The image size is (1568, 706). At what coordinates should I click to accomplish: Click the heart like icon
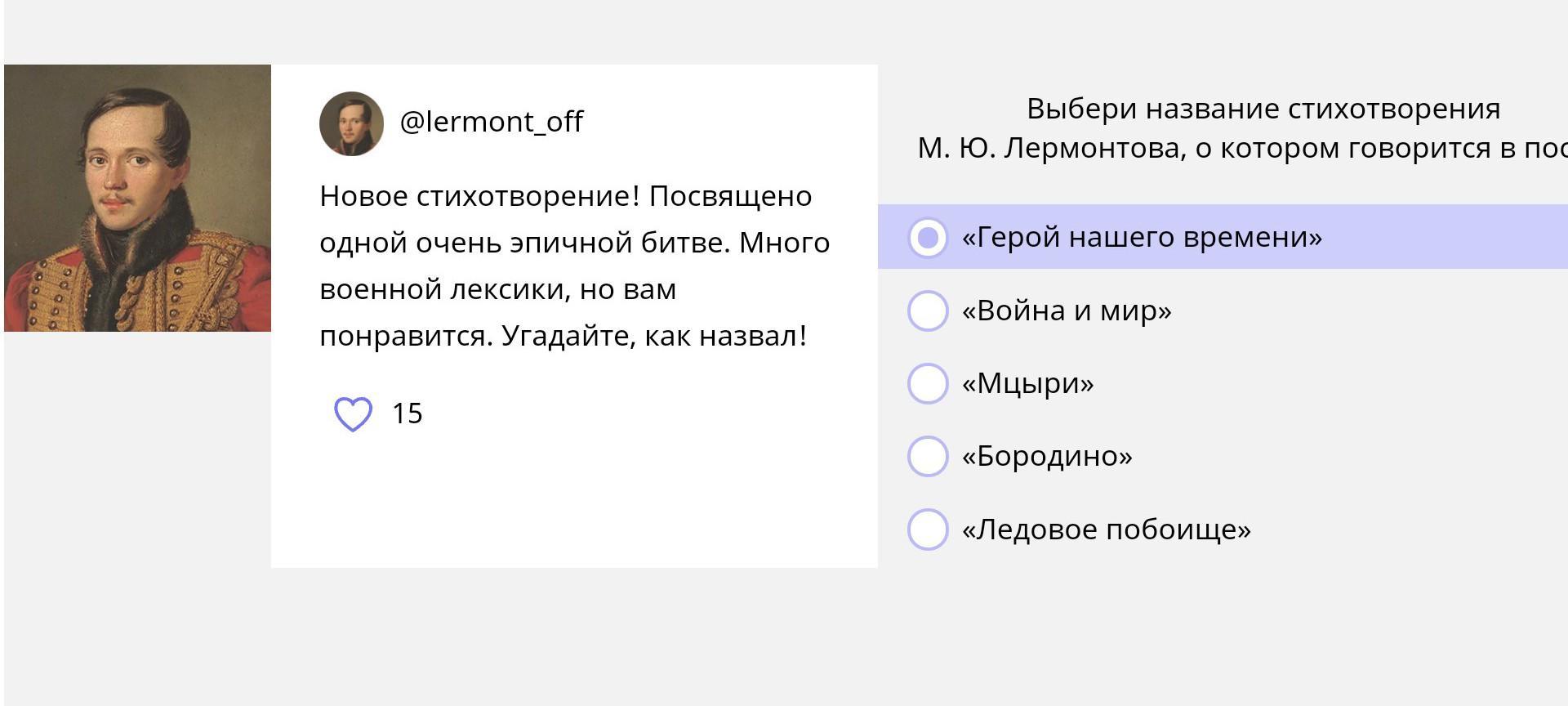(353, 414)
